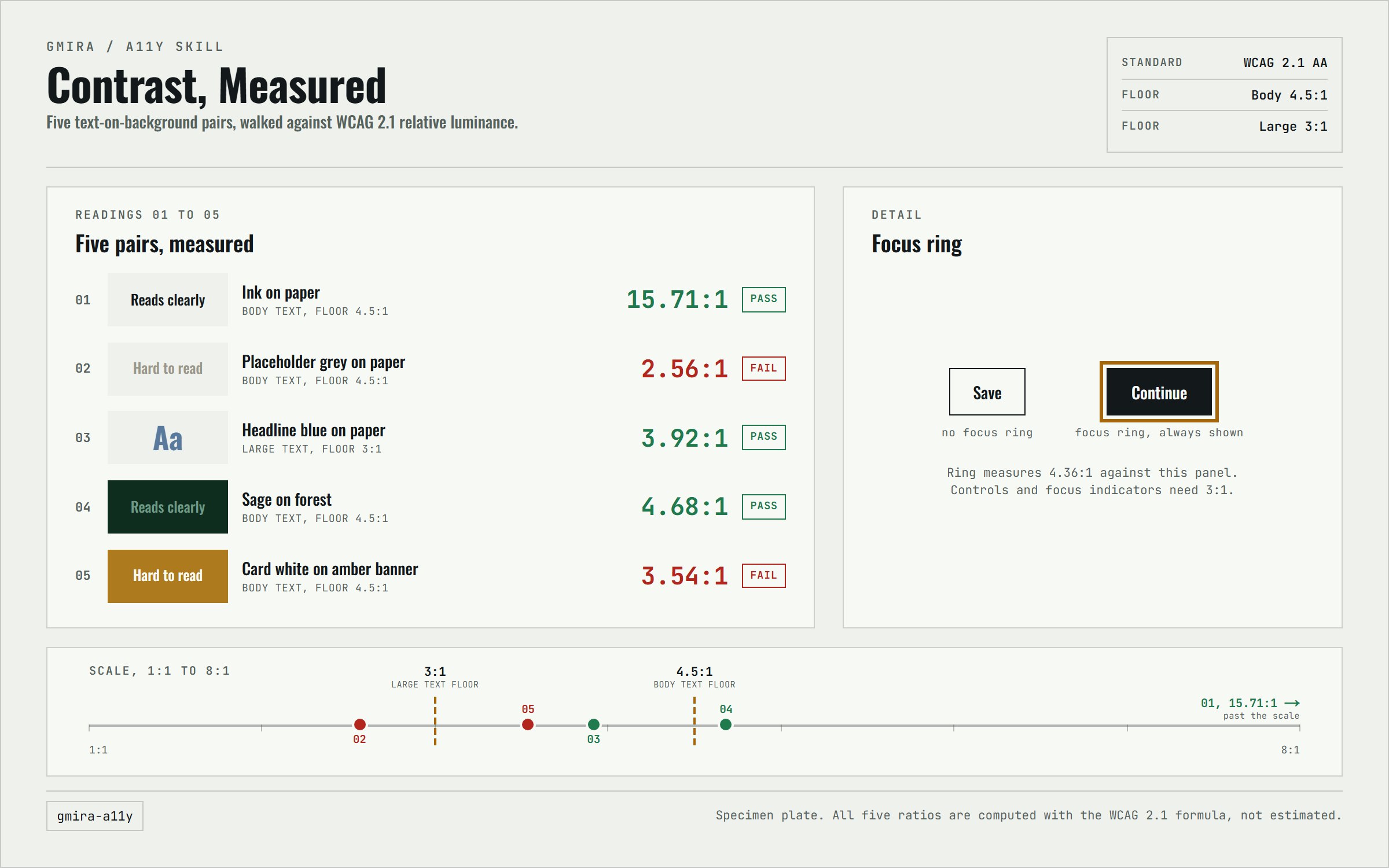This screenshot has height=868, width=1389.
Task: Click the 'Contrast, Measured' heading
Action: pyautogui.click(x=216, y=86)
